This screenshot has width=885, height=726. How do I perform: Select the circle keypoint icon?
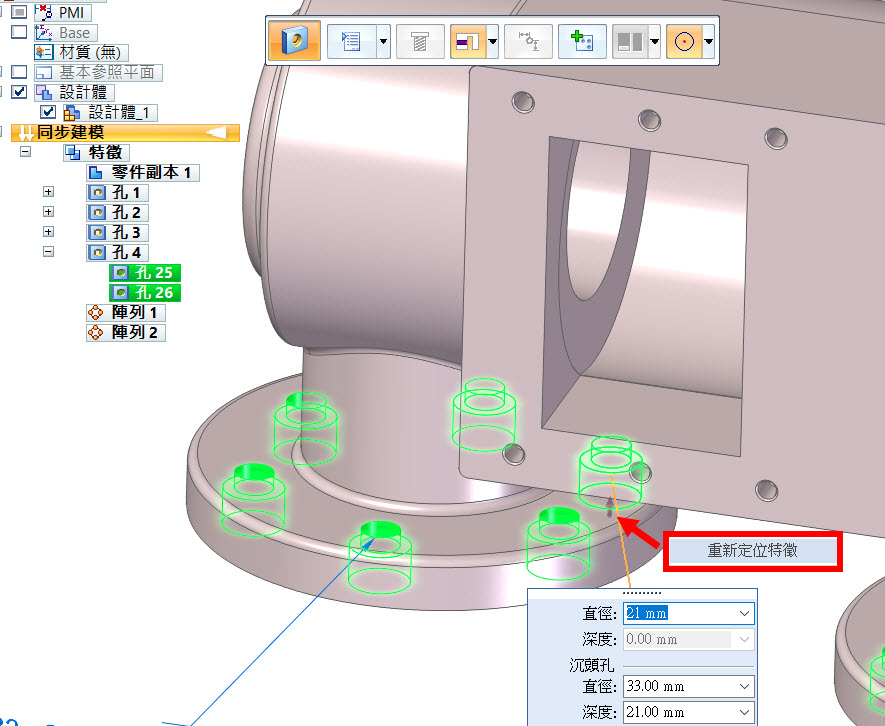(684, 41)
